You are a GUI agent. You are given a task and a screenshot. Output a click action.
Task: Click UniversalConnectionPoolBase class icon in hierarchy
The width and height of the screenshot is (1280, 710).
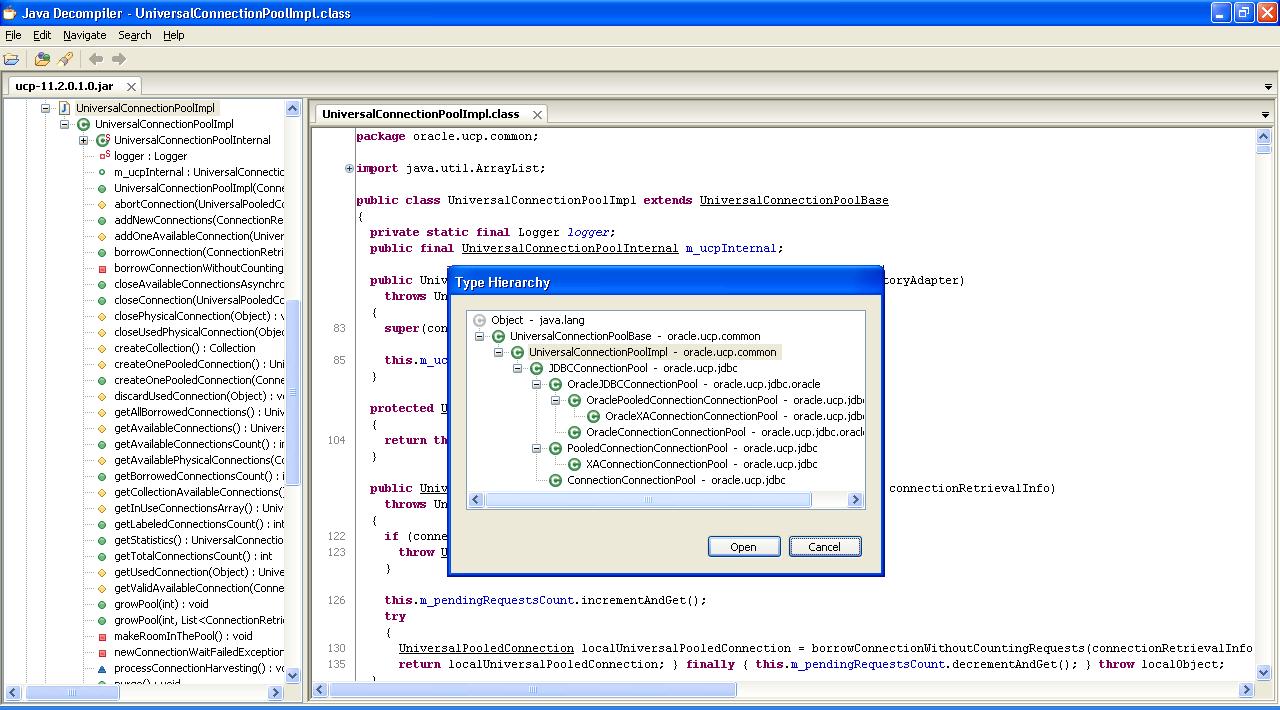(x=498, y=336)
